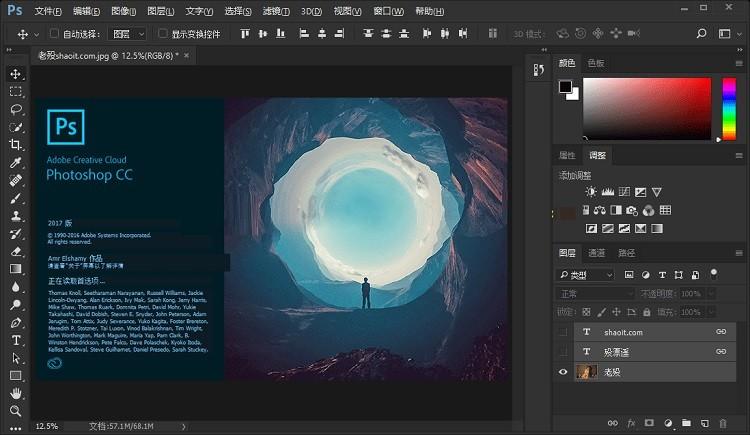Image resolution: width=750 pixels, height=435 pixels.
Task: Pick a color in the red color field
Action: tap(647, 109)
